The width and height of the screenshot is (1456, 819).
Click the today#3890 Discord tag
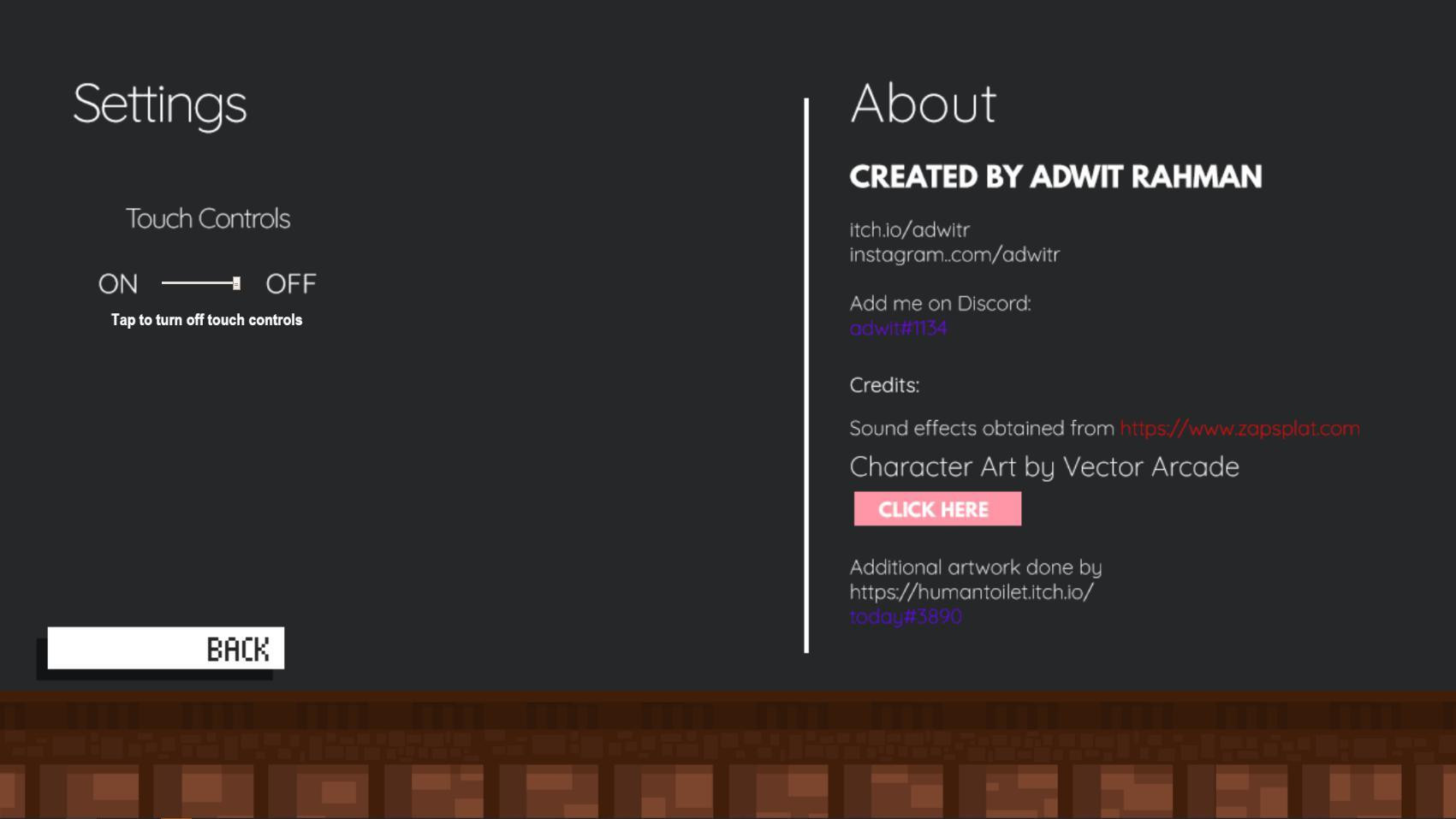pos(906,616)
